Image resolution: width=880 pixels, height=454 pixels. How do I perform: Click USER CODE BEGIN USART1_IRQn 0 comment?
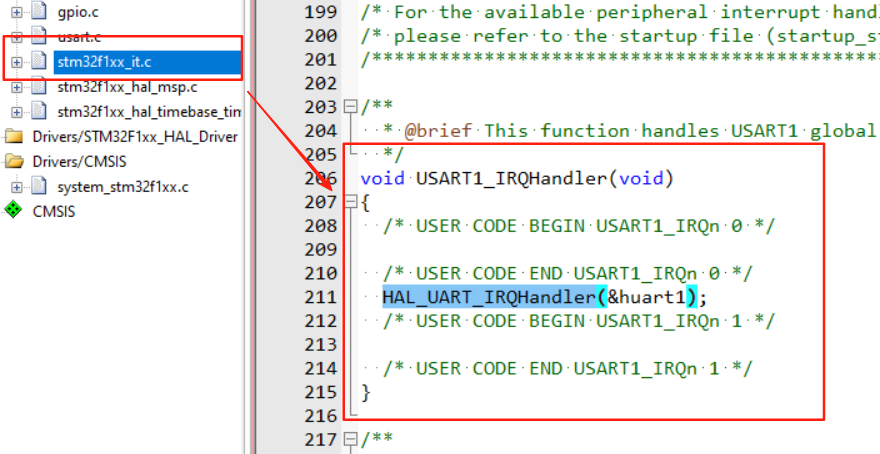(x=579, y=226)
